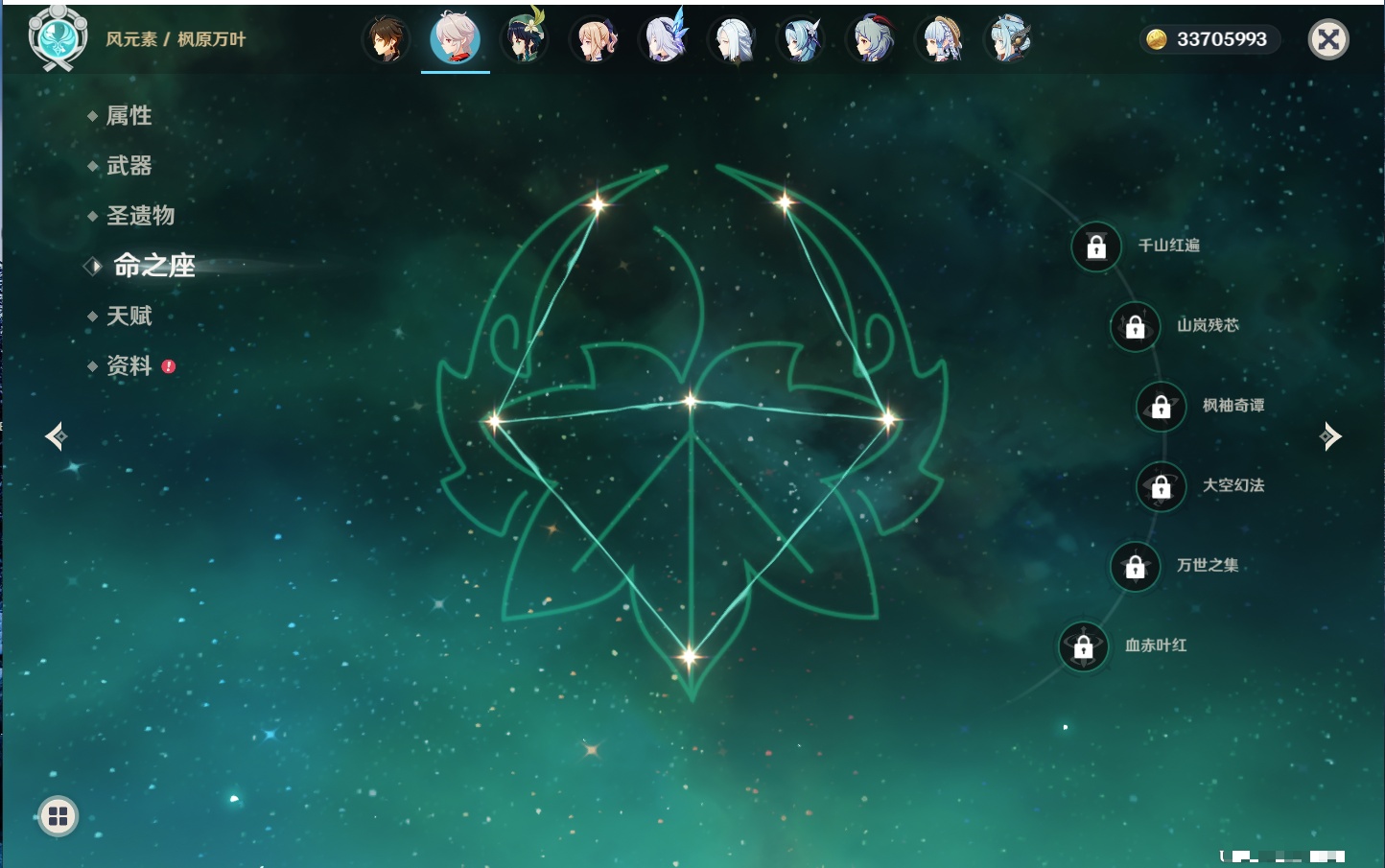Select the center star of the constellation

pos(690,401)
